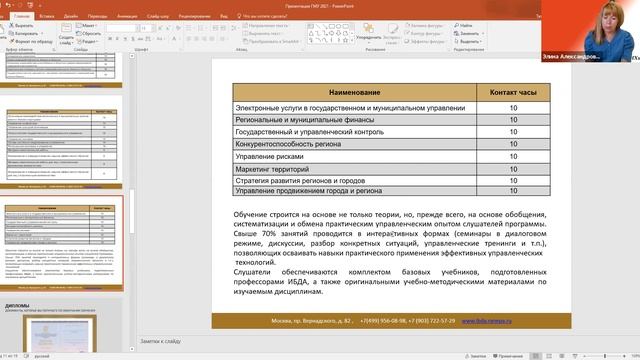This screenshot has width=640, height=360.
Task: Open the Slide Show (Слайд-шоу) tab
Action: (x=158, y=16)
